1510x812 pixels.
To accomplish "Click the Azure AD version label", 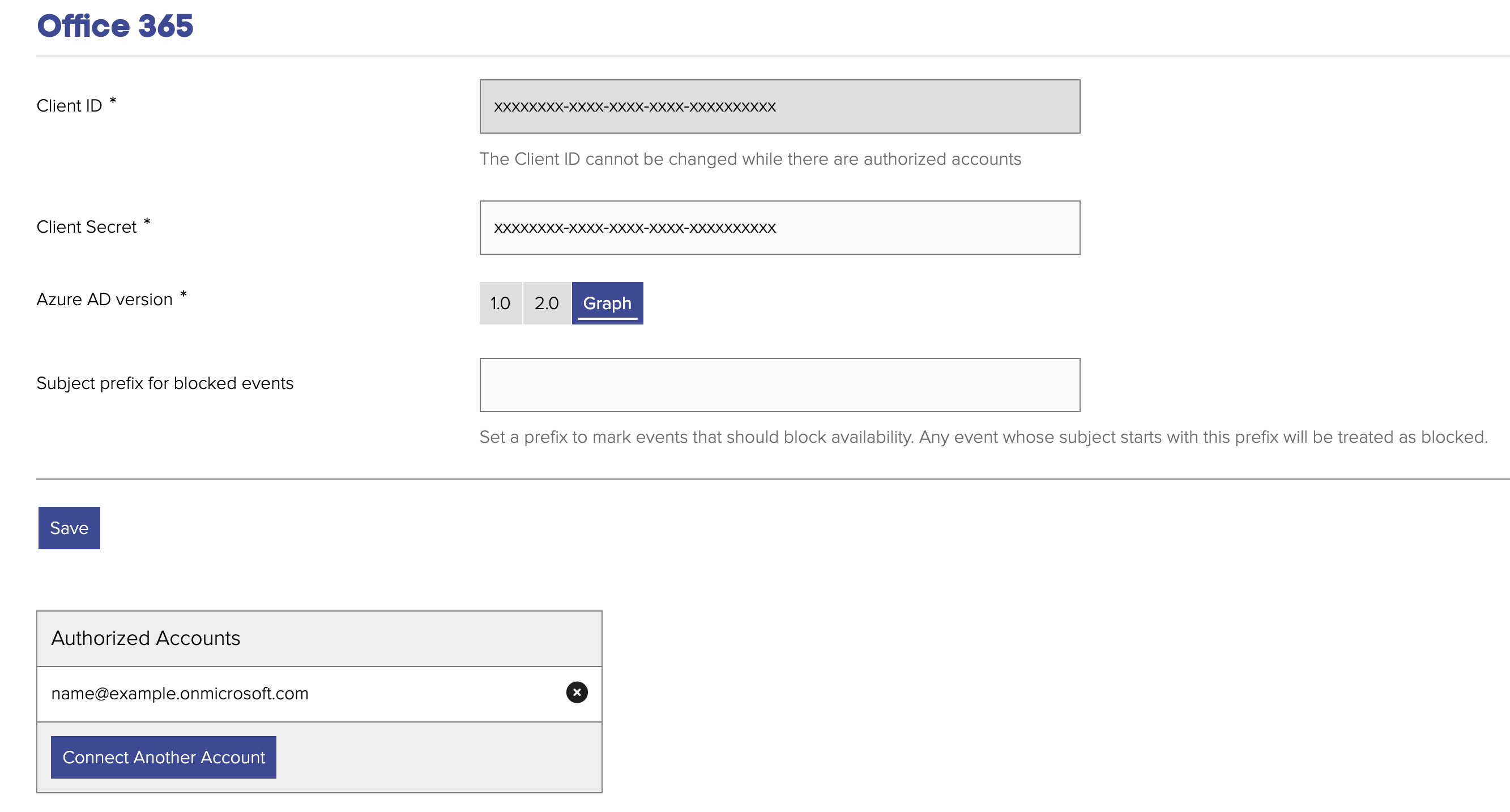I will 104,300.
